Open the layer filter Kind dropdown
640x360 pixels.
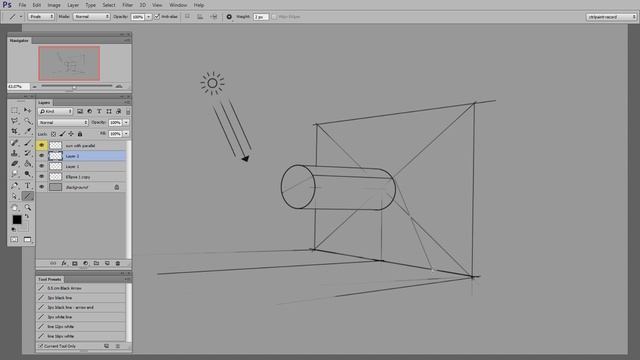(x=55, y=111)
